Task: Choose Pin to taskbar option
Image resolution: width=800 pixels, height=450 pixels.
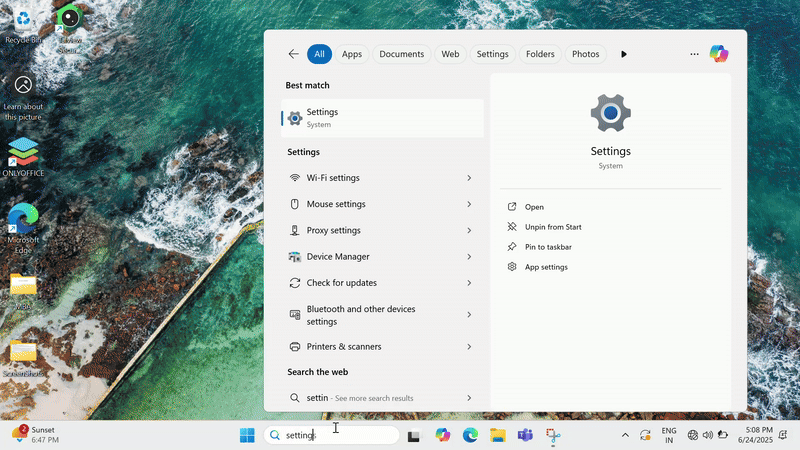Action: [548, 247]
